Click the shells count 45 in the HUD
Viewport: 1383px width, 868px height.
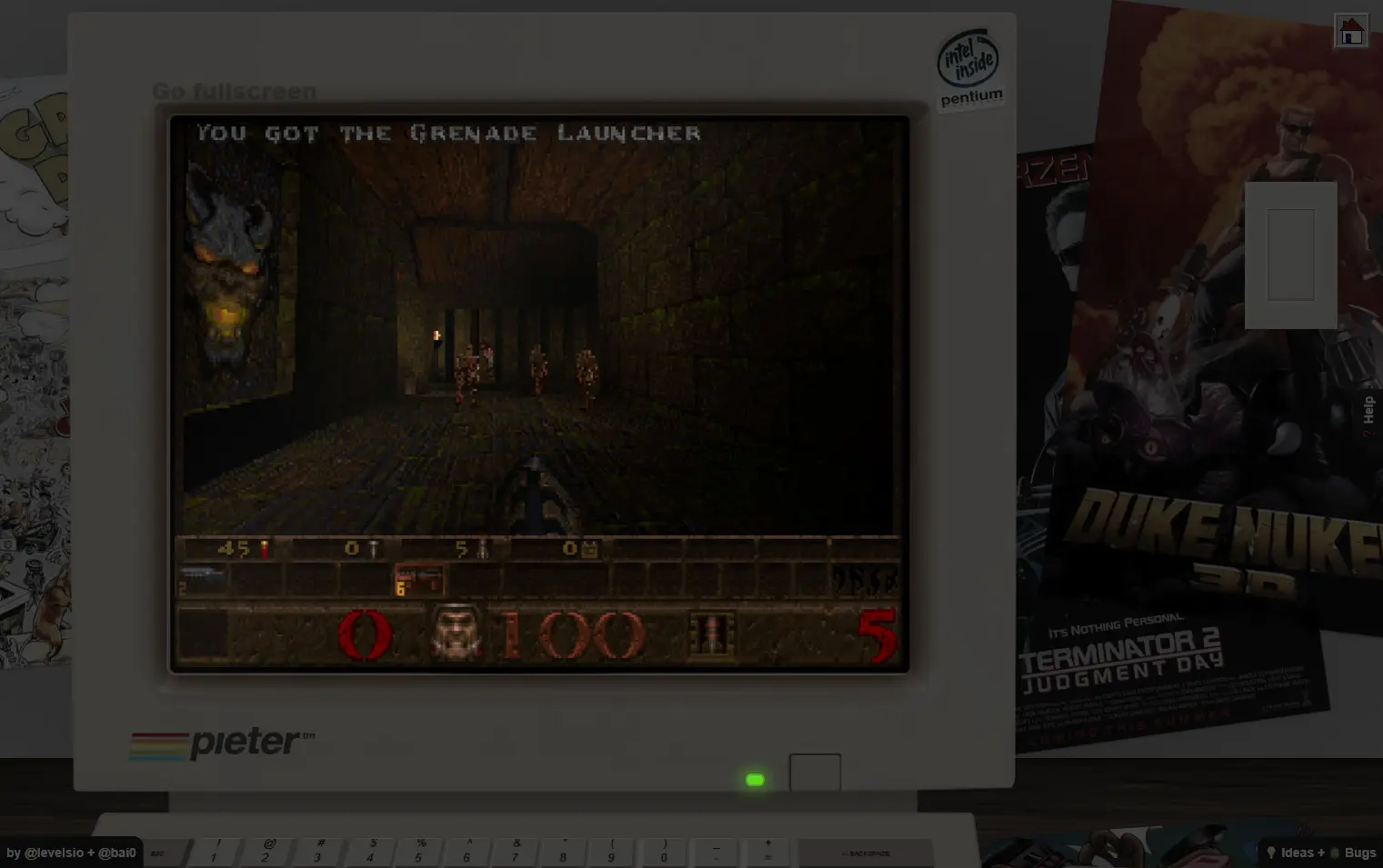point(234,548)
